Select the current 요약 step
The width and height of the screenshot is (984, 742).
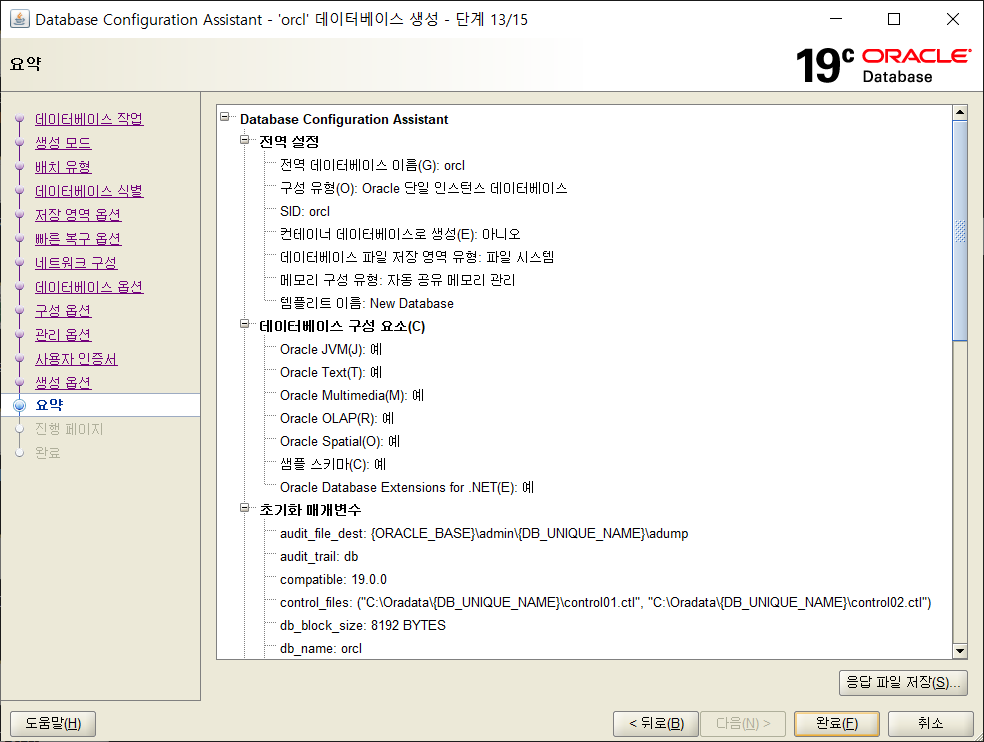pyautogui.click(x=100, y=405)
